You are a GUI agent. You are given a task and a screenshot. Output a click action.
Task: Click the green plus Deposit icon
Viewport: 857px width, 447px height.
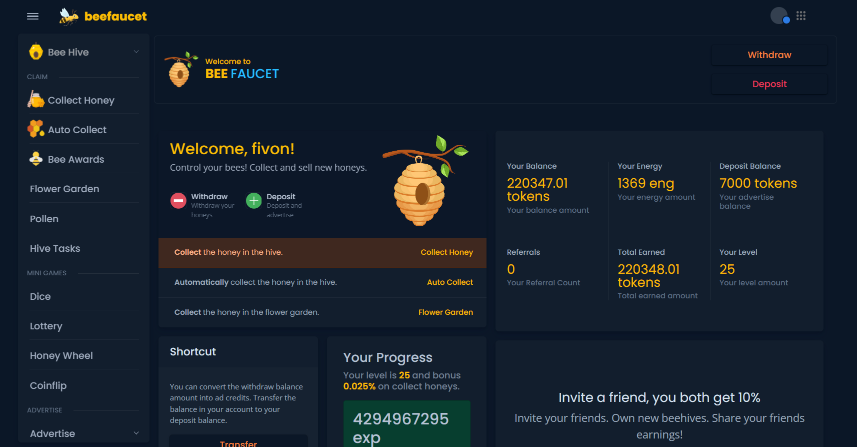(254, 201)
